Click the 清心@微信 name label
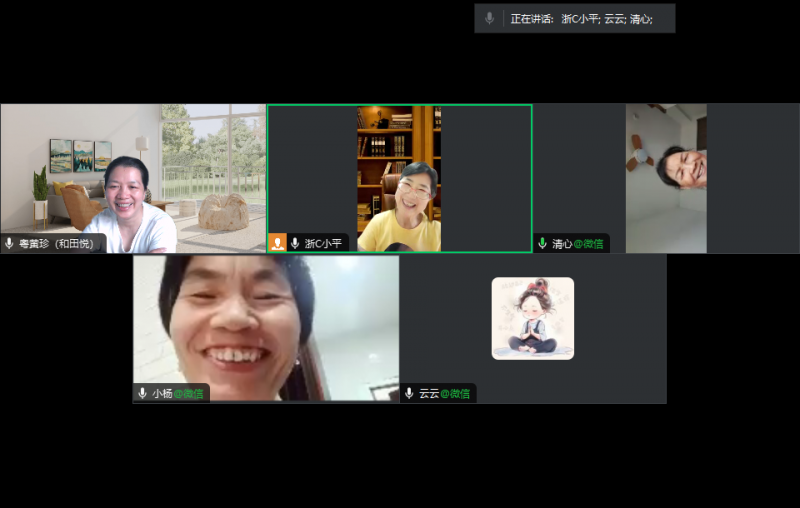The image size is (800, 508). [x=578, y=243]
